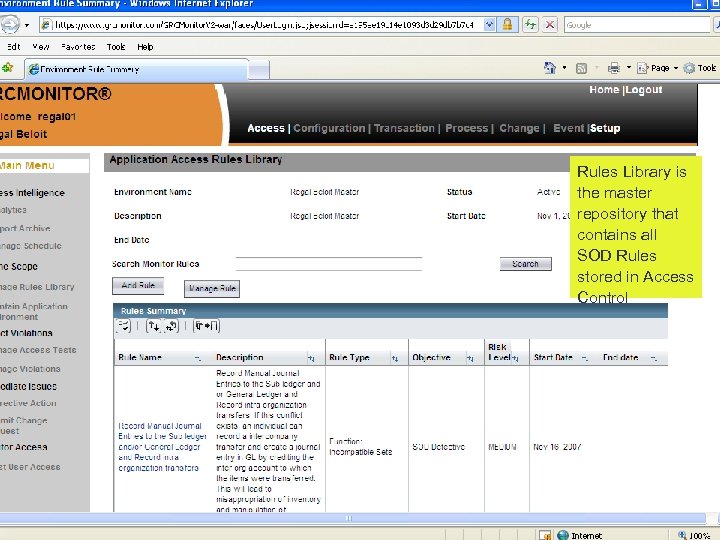Click the select-all checklist icon in Rules Summary
Screen dimensions: 720x540
[x=124, y=326]
